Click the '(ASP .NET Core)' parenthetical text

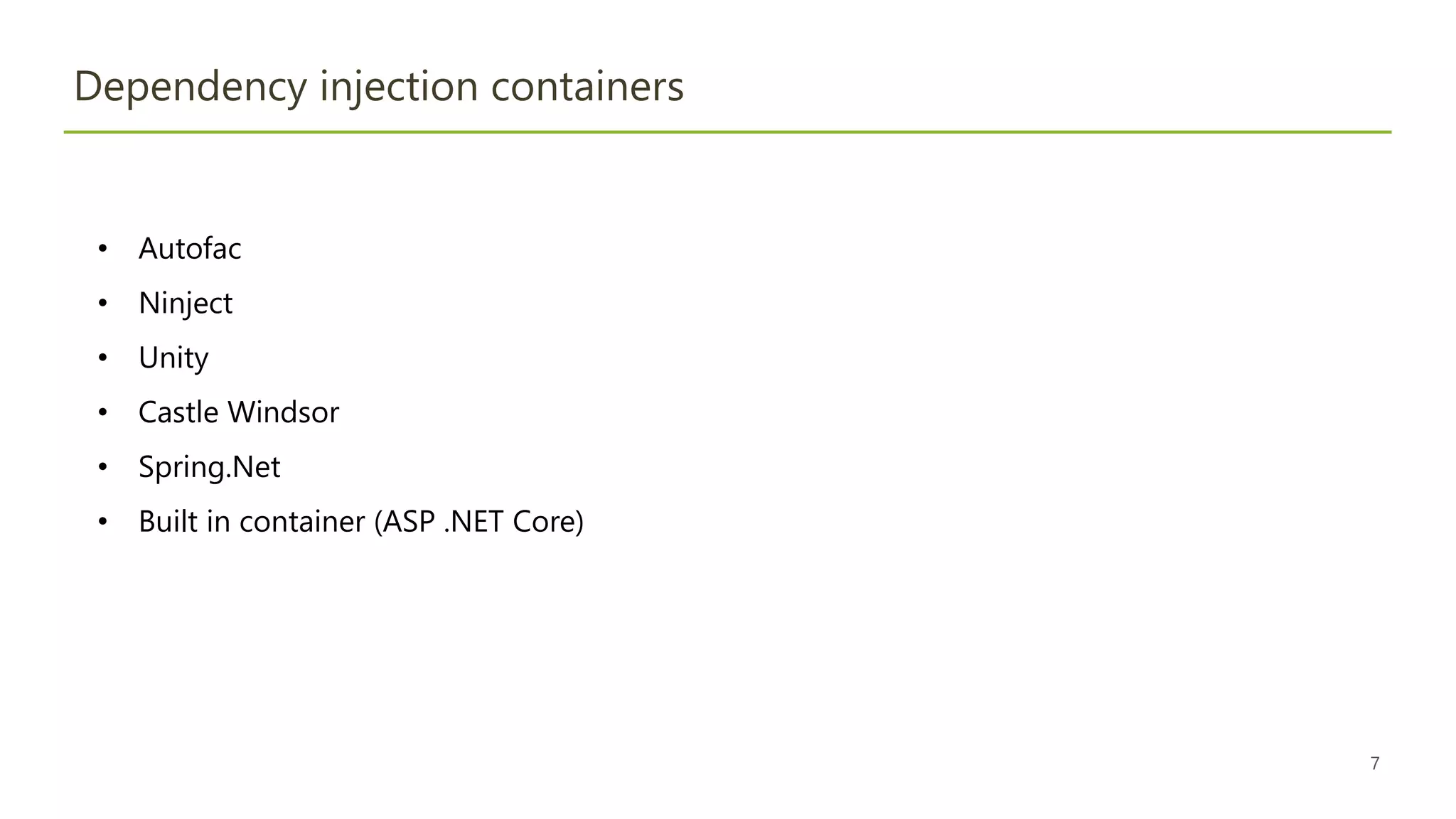click(x=478, y=522)
